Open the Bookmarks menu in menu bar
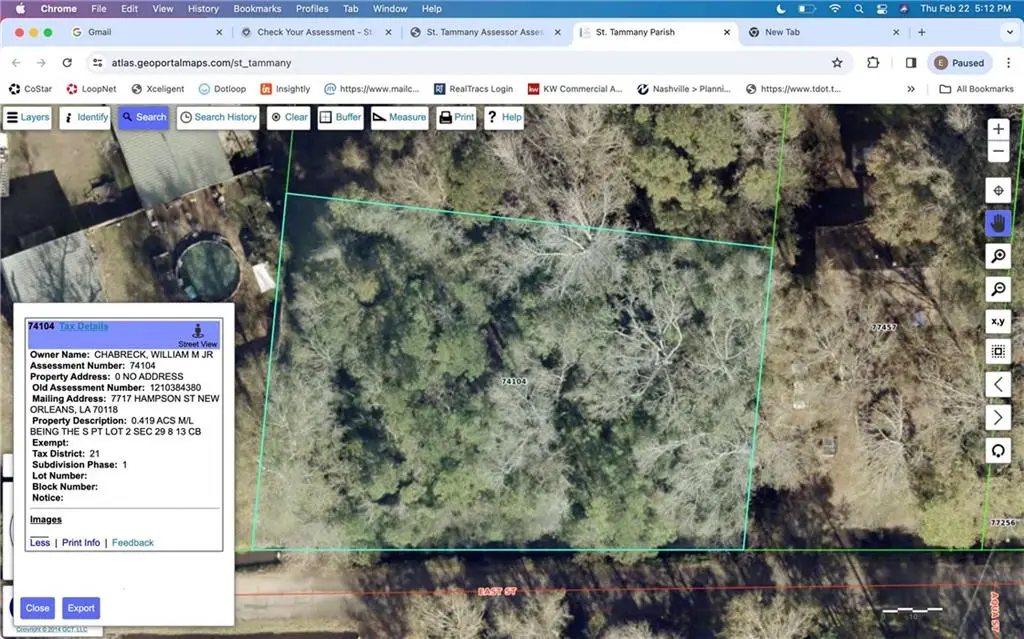This screenshot has width=1024, height=639. click(257, 8)
